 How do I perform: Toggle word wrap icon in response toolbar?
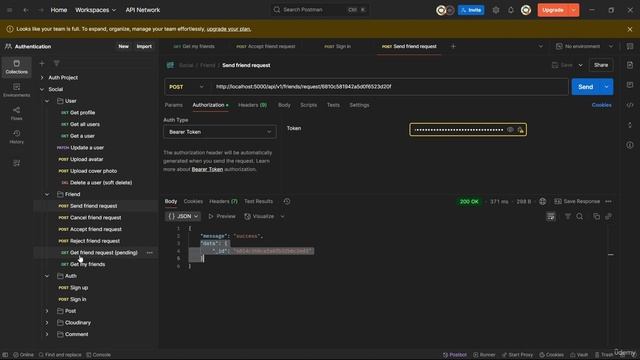[551, 217]
